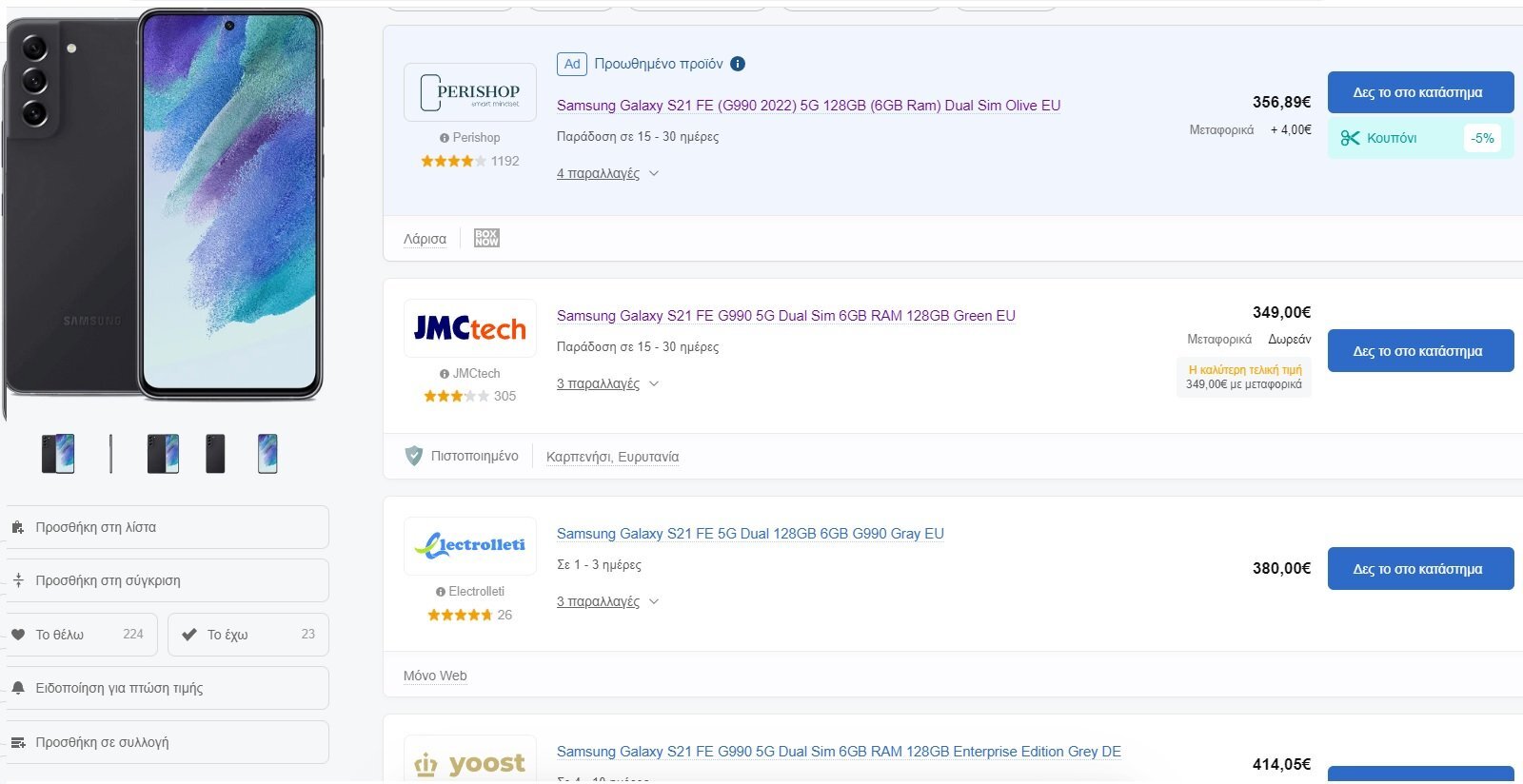The width and height of the screenshot is (1523, 784).
Task: Expand 4 παραλλαγές in Perishop listing
Action: tap(608, 173)
